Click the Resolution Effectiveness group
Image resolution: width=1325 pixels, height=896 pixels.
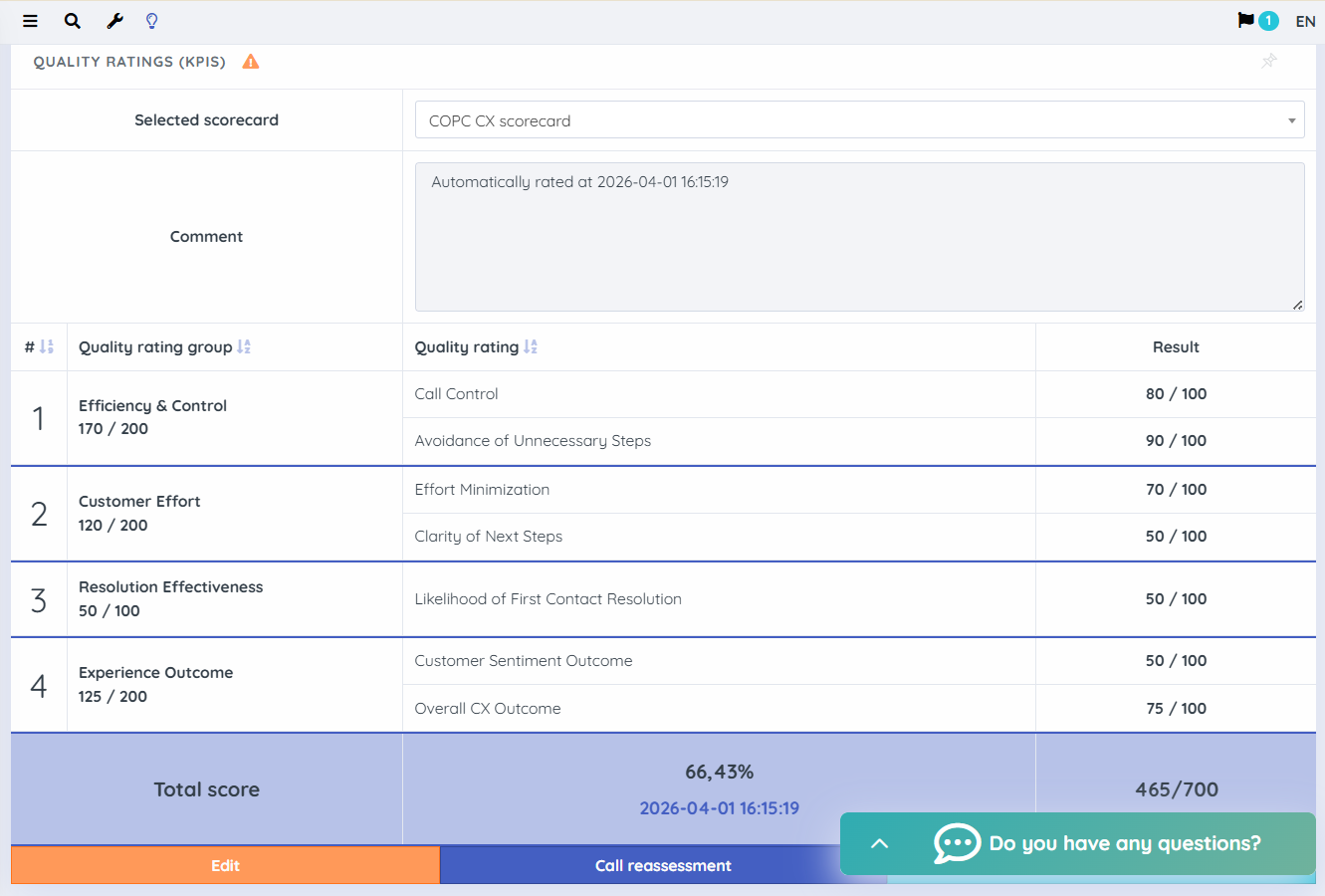coord(171,586)
